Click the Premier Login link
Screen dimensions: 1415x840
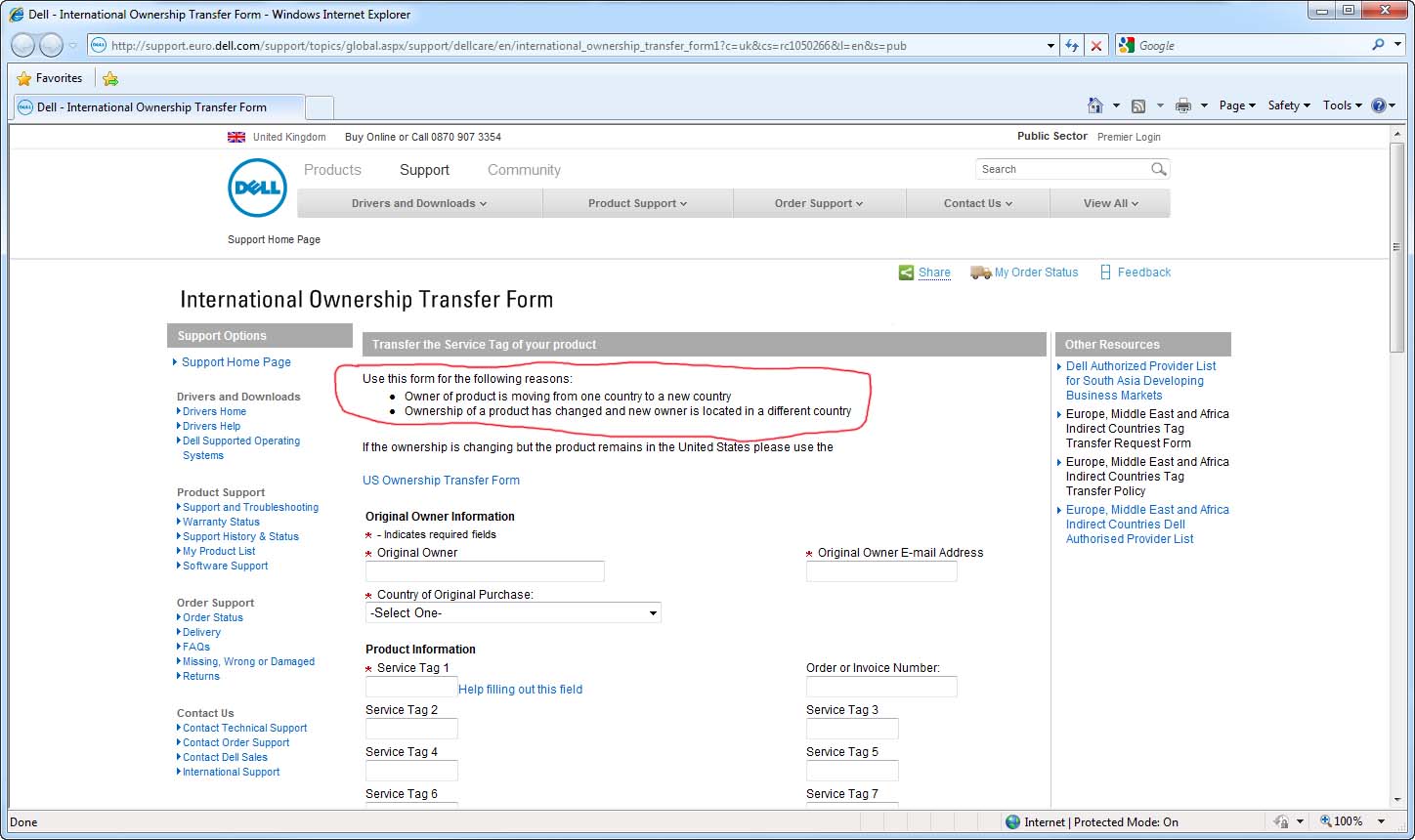[x=1129, y=138]
